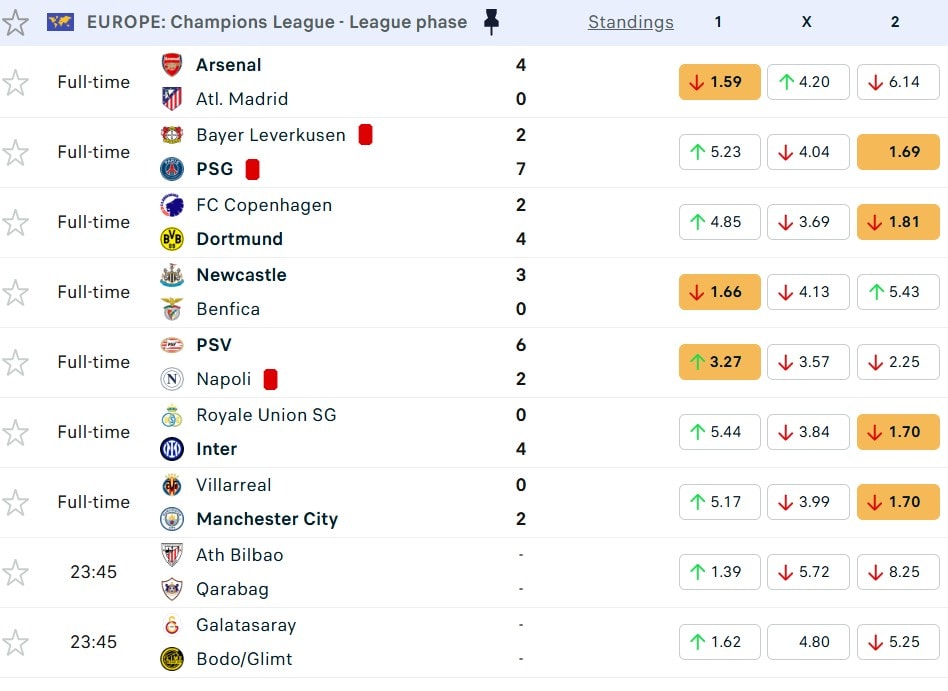
Task: Click the Dortmund BVB badge
Action: pos(172,239)
